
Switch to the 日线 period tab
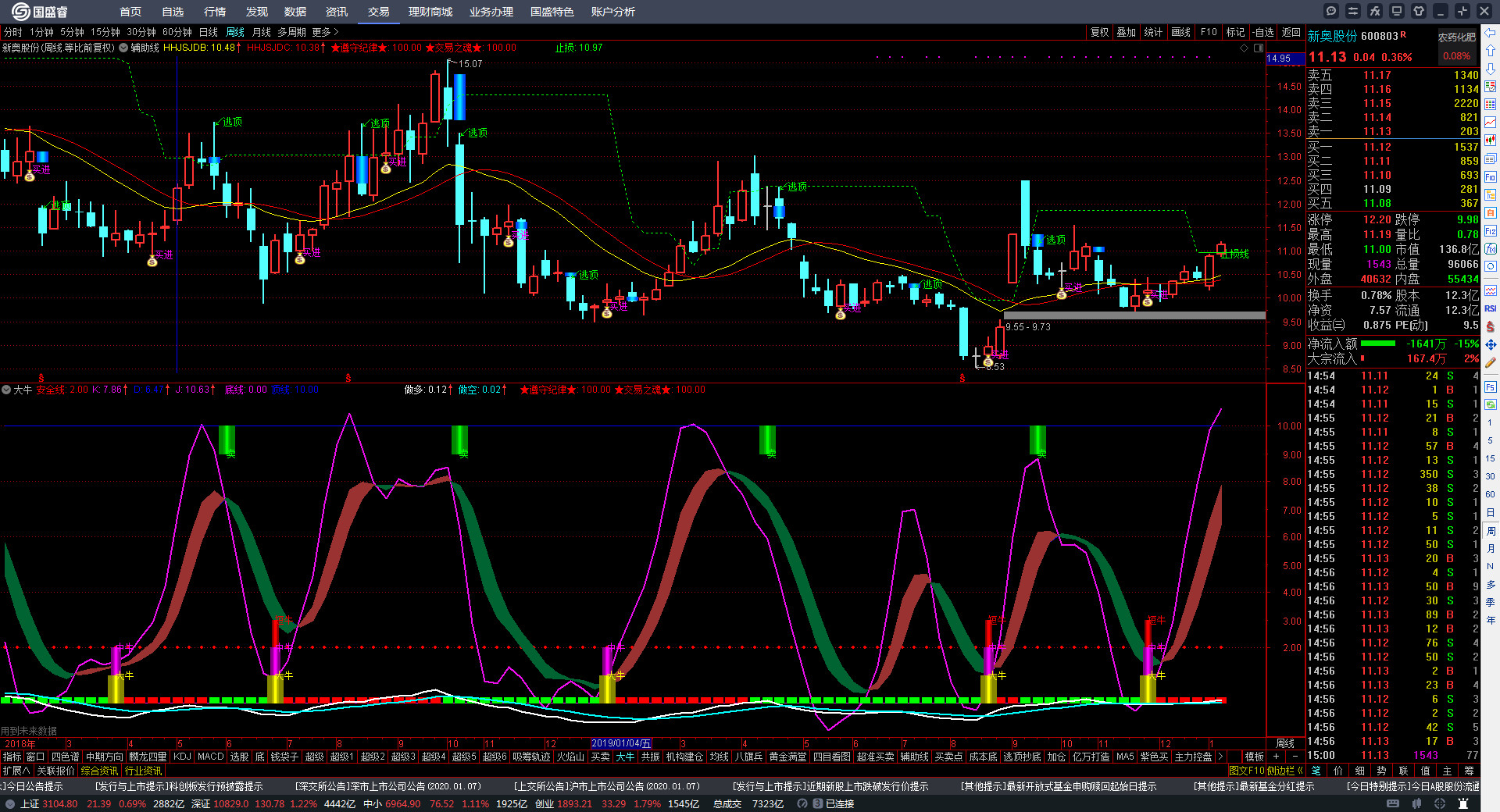click(x=209, y=32)
